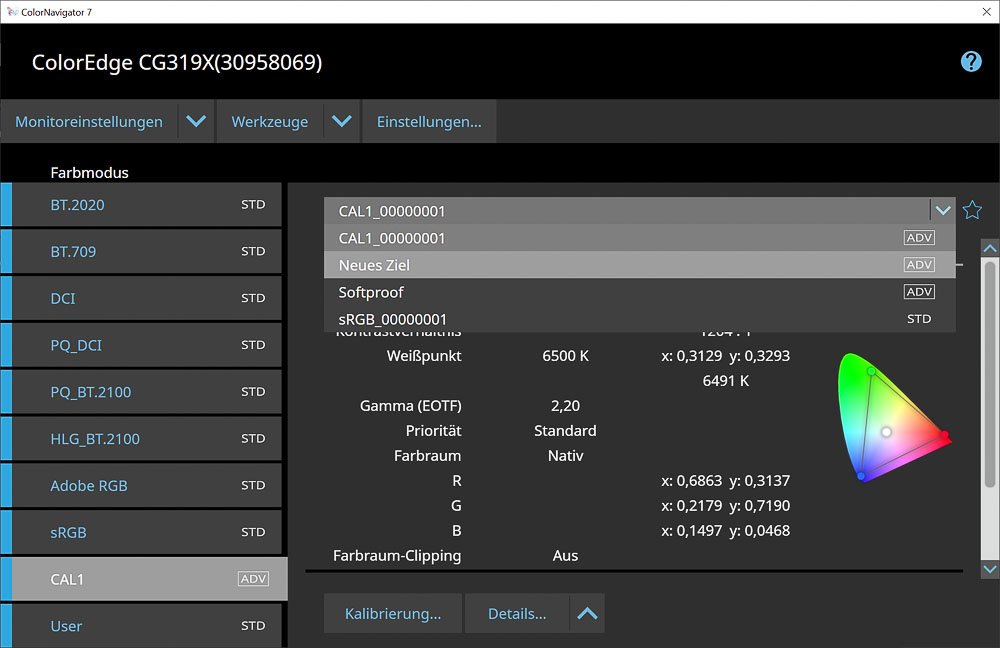Select the BT.709 color mode

pyautogui.click(x=147, y=251)
